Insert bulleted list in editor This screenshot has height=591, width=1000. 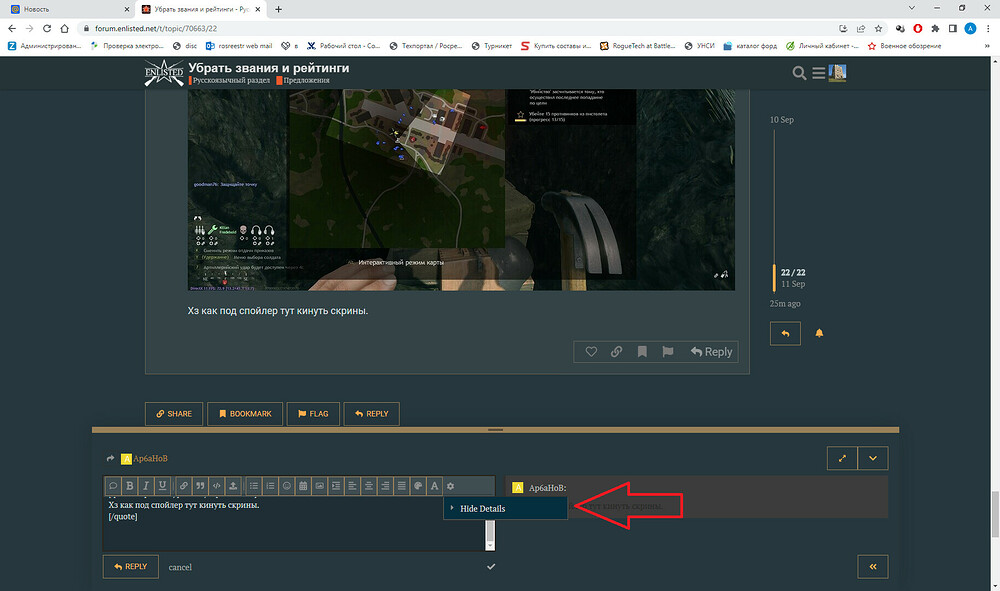point(254,486)
